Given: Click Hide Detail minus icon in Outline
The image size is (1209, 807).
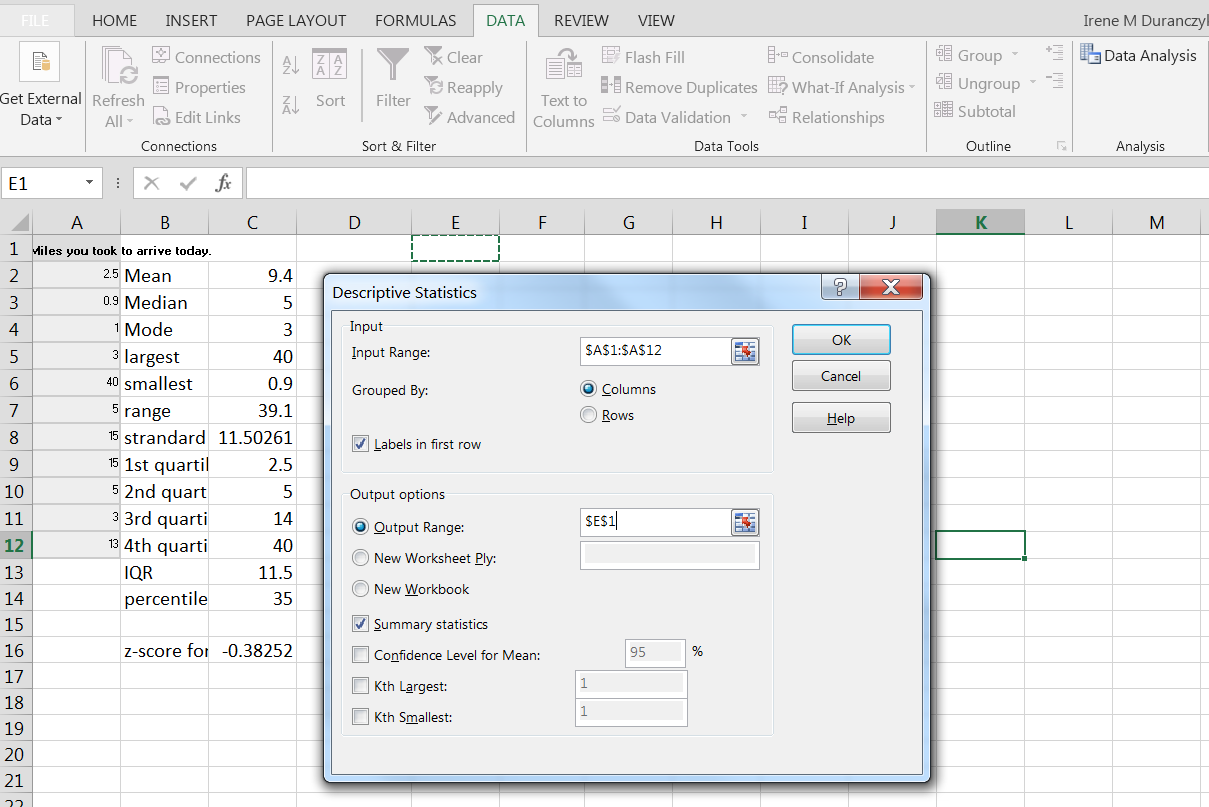Looking at the screenshot, I should [1054, 80].
